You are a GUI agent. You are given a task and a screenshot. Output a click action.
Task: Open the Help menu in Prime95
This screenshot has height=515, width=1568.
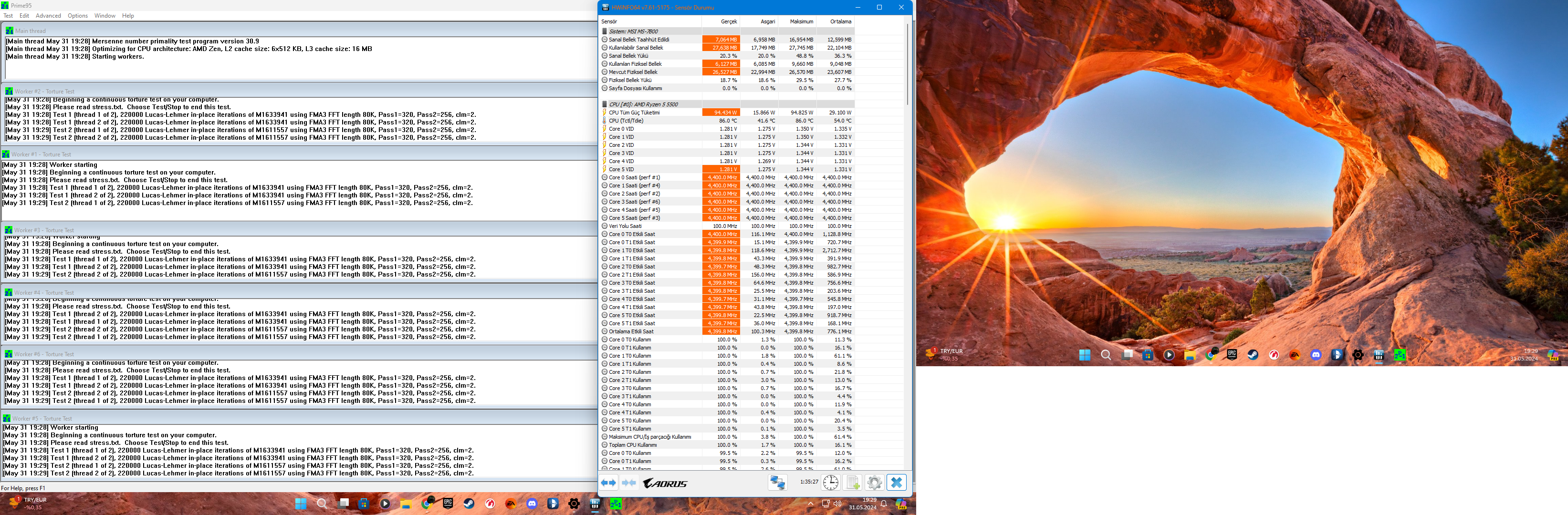pos(128,16)
